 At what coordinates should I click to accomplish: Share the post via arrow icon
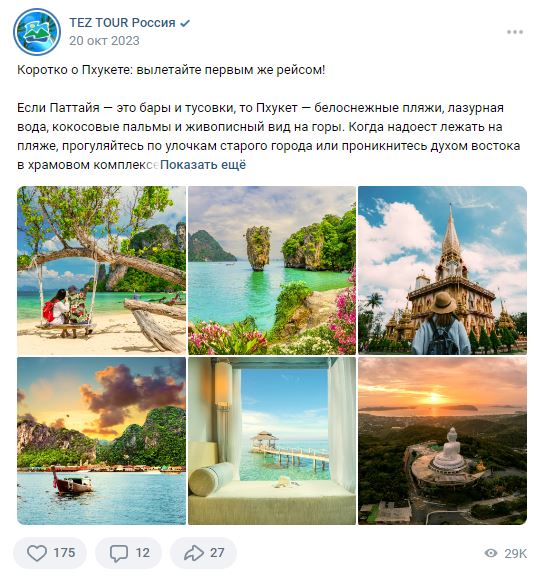(x=194, y=553)
